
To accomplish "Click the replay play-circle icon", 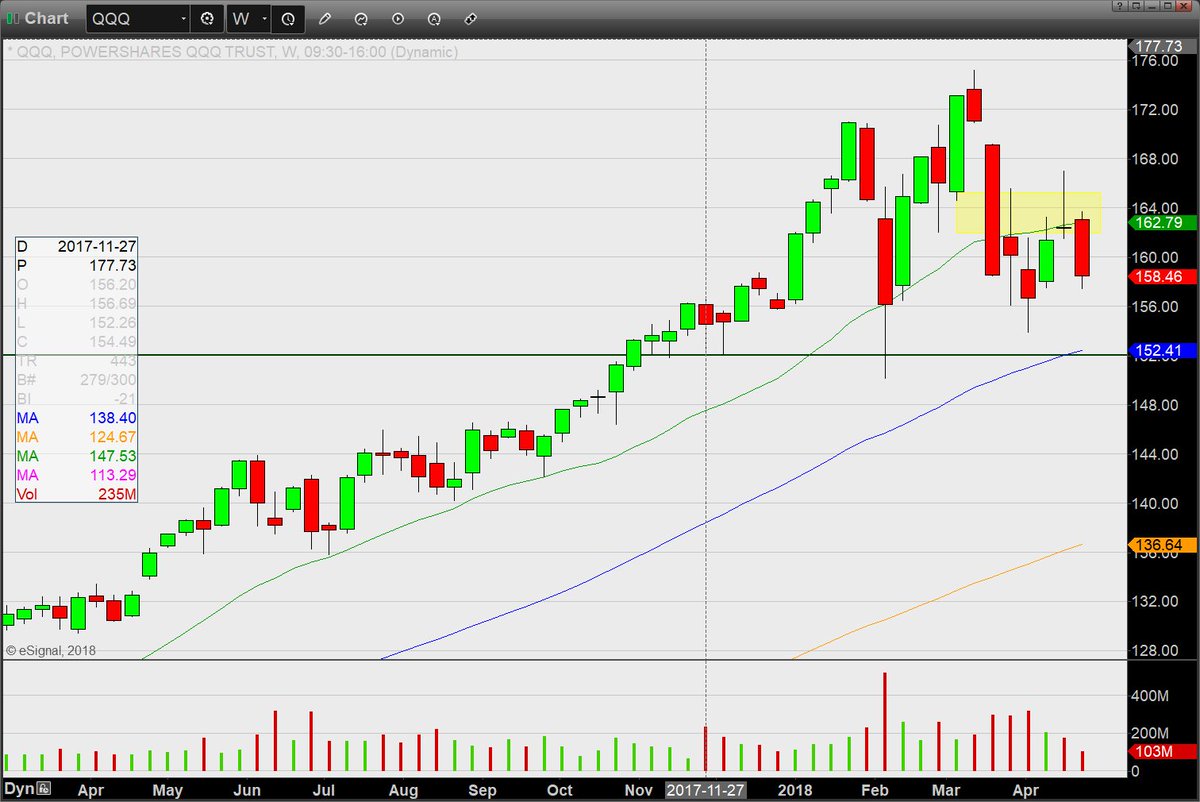I will pos(398,18).
